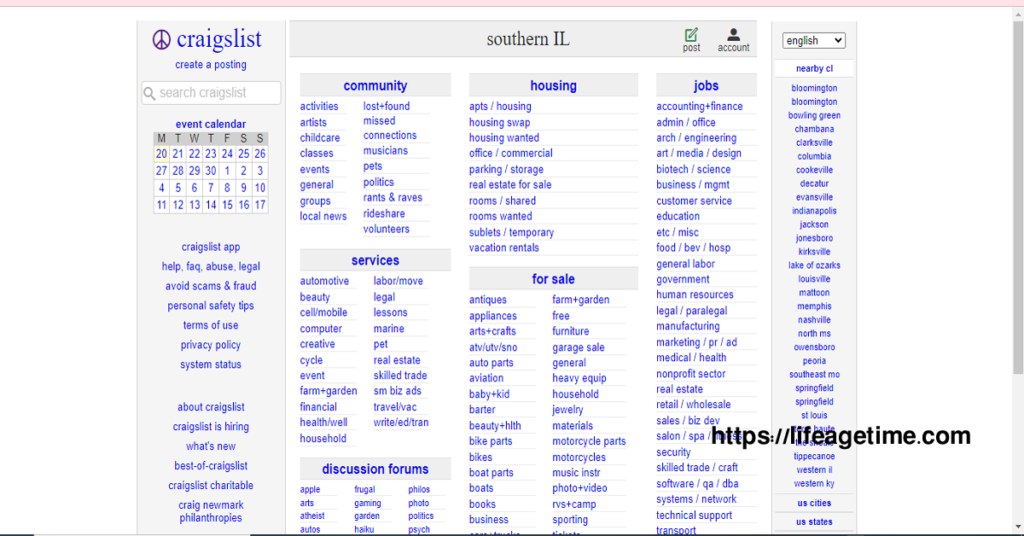Open the activities community link
The width and height of the screenshot is (1024, 536).
(x=319, y=106)
